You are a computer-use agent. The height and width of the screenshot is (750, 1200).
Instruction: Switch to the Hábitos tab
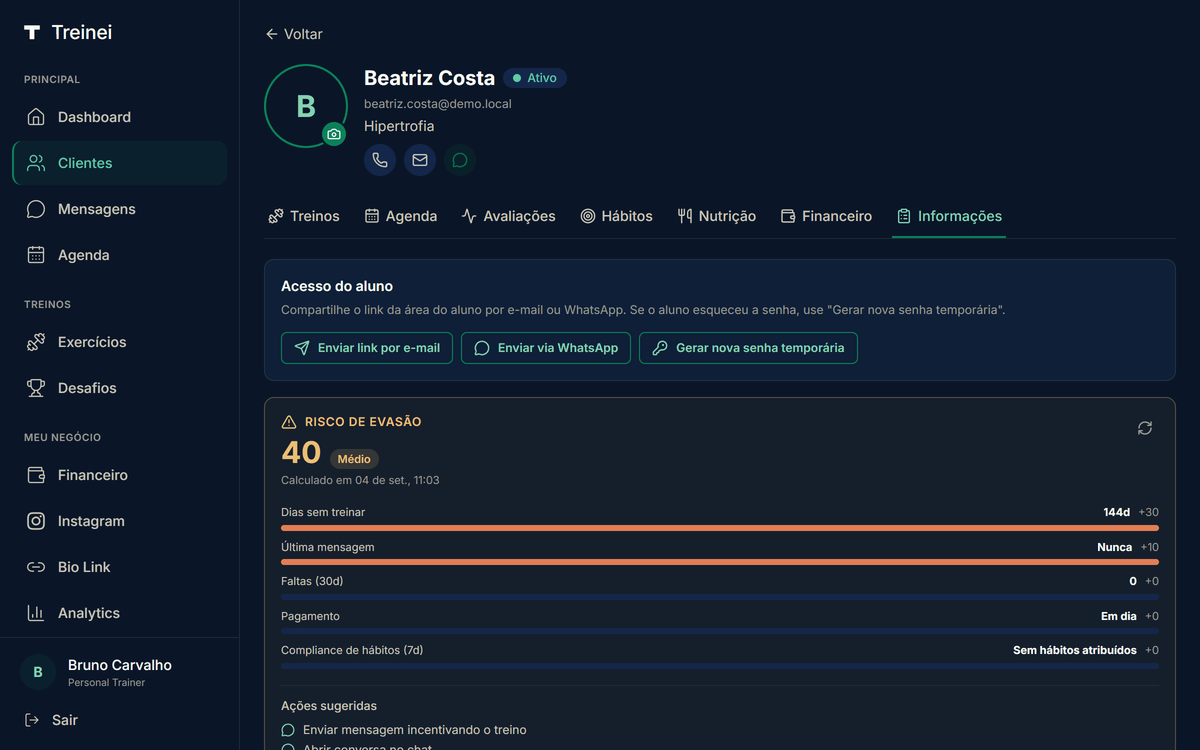pyautogui.click(x=616, y=216)
